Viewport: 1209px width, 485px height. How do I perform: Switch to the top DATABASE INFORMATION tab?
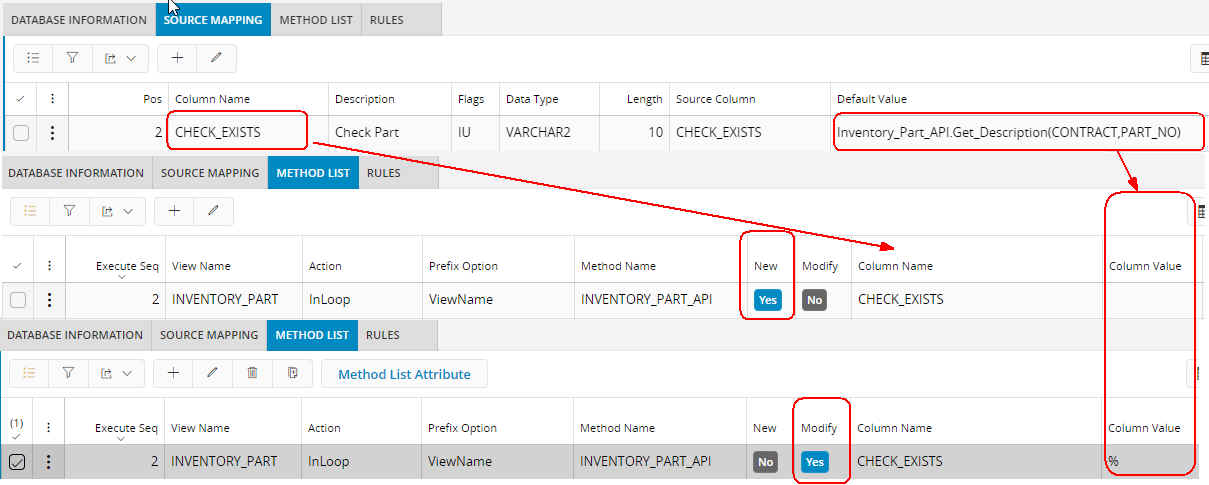click(78, 19)
